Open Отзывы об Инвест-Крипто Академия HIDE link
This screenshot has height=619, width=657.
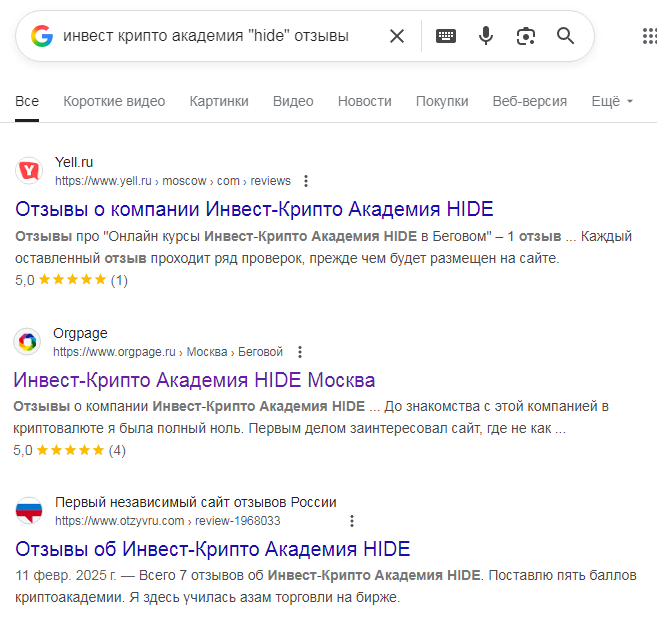click(x=213, y=549)
